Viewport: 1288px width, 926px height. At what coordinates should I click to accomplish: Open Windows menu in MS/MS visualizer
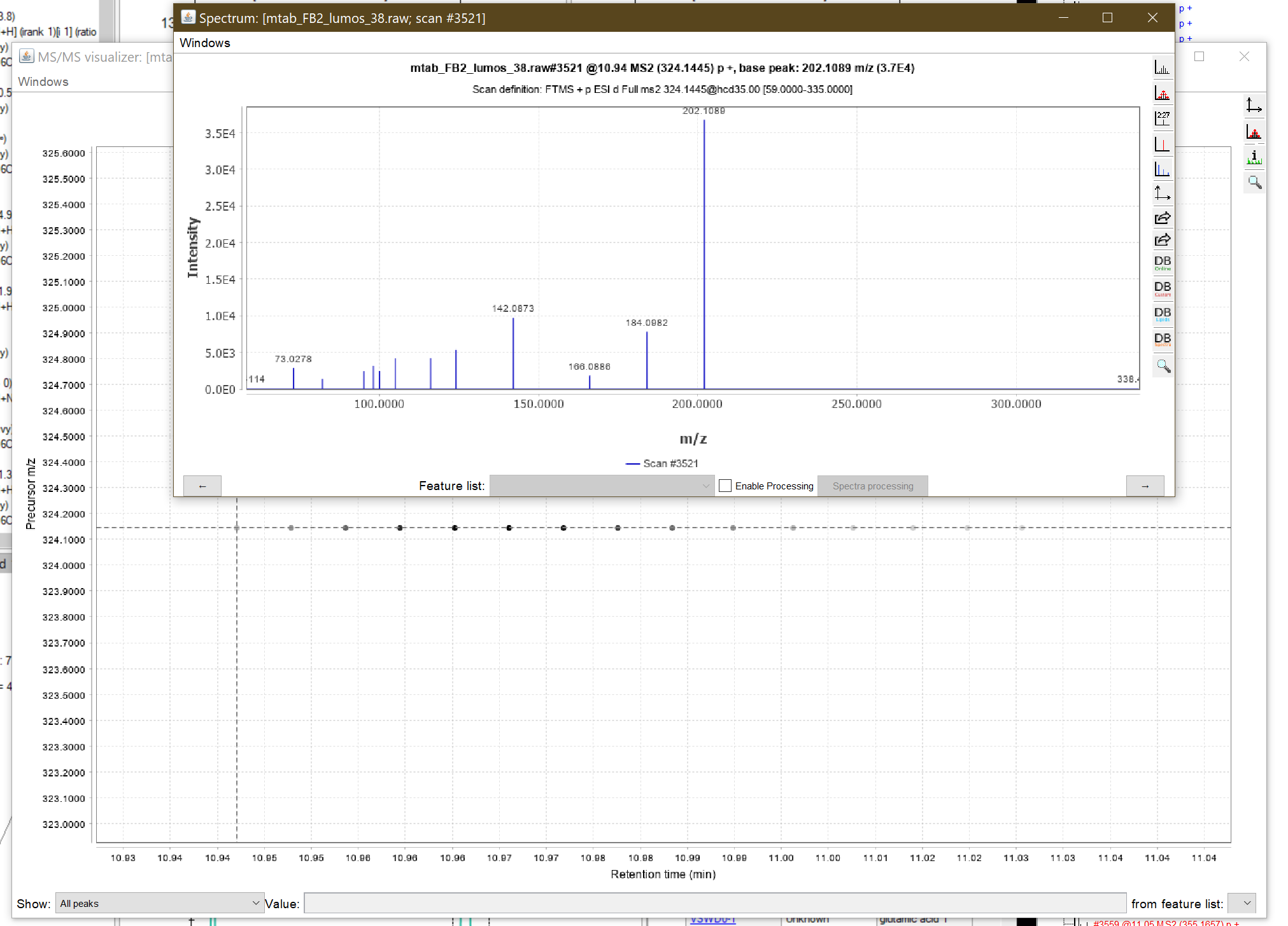43,81
